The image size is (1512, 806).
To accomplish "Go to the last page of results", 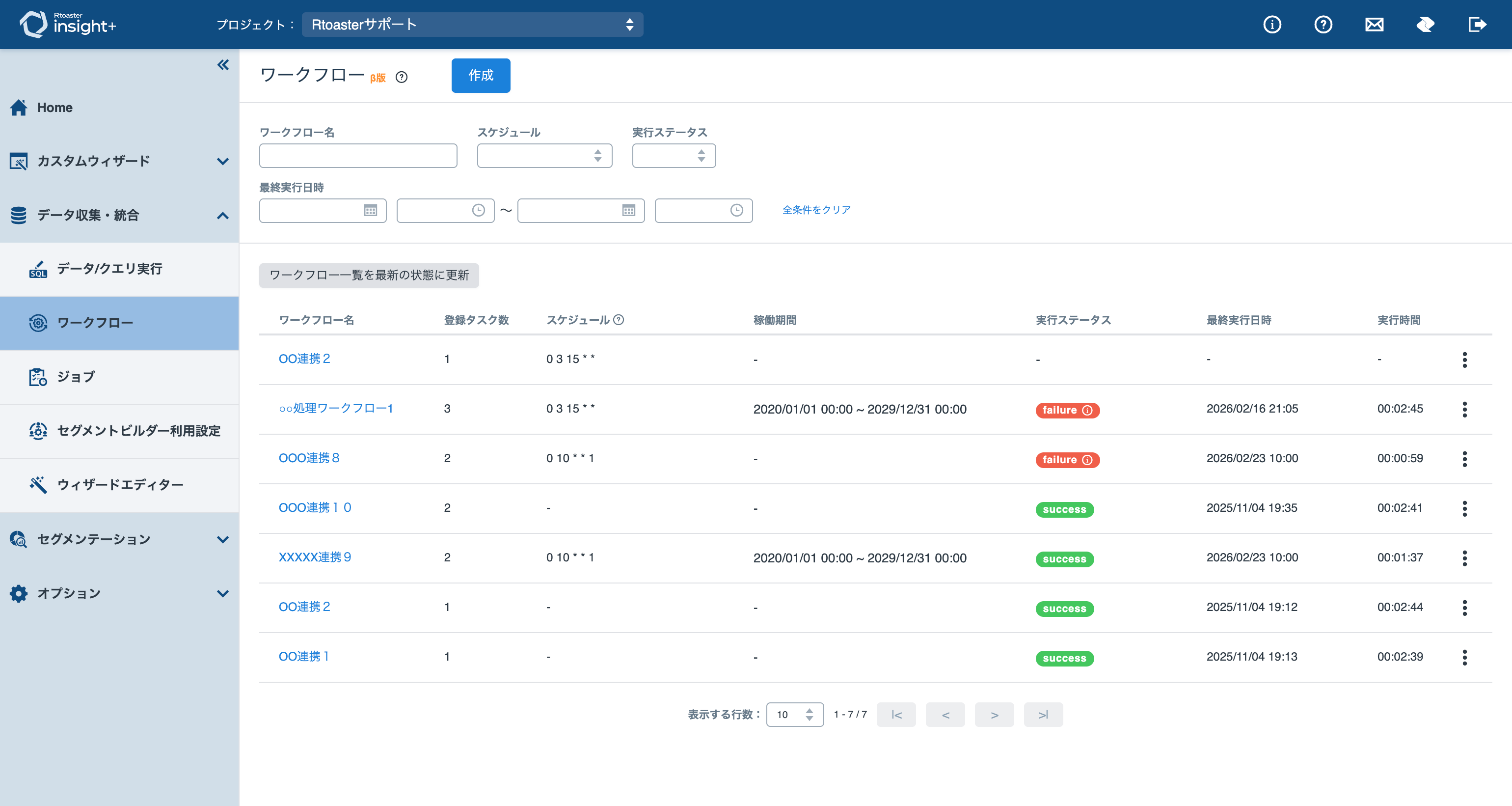I will (x=1043, y=714).
